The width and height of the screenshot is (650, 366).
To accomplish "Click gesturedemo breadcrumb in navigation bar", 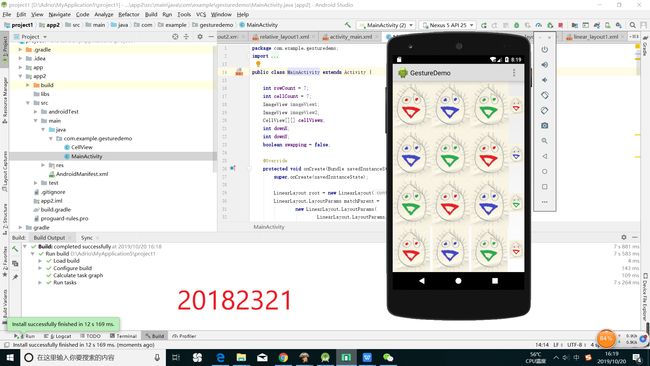I will pyautogui.click(x=213, y=25).
